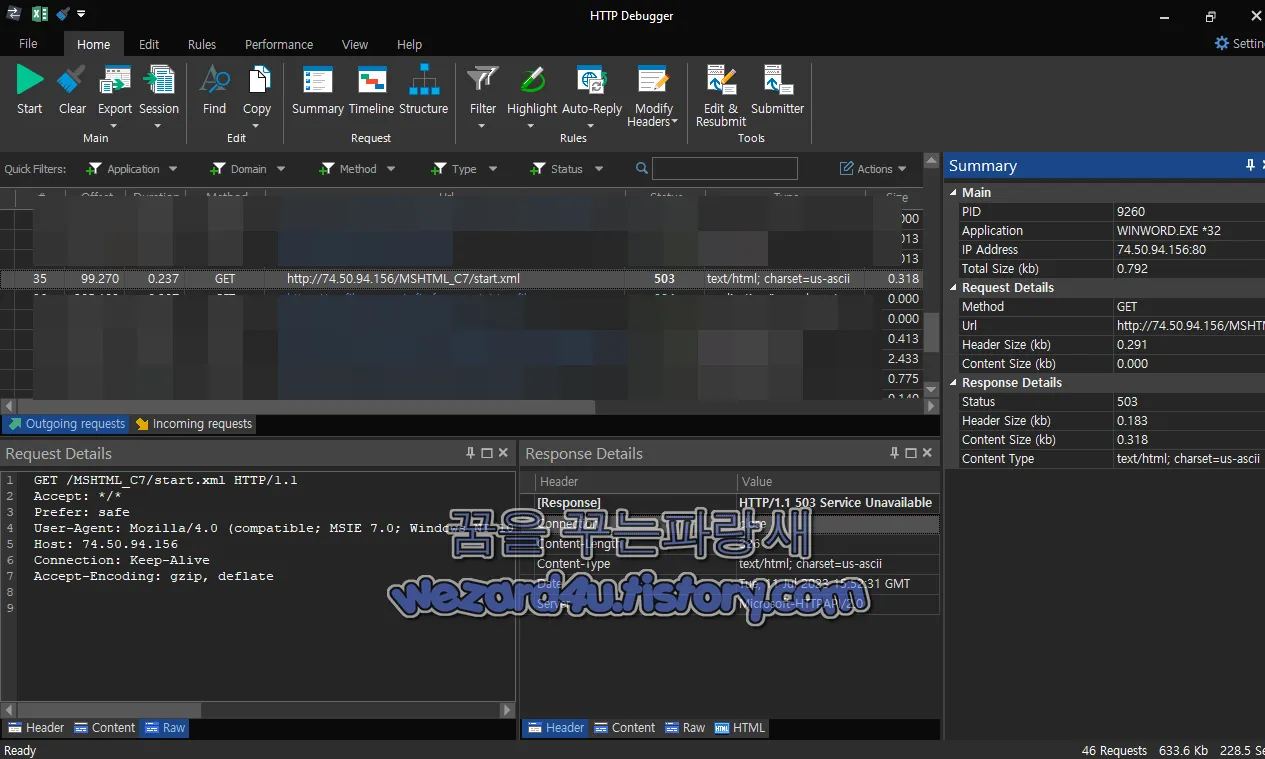
Task: Open the Find tool
Action: coord(214,90)
